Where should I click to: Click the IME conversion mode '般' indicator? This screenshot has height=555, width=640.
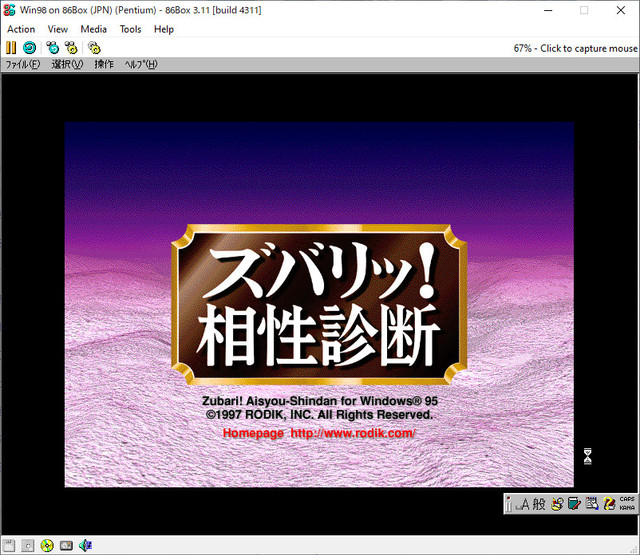pos(539,504)
